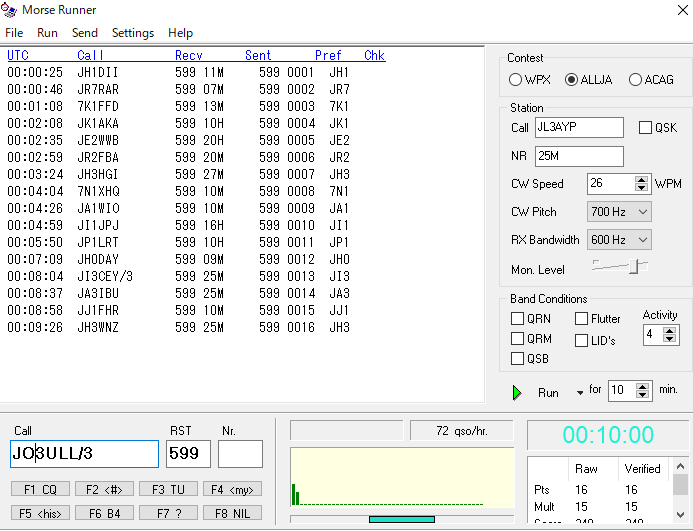Click the Sent column header
The width and height of the screenshot is (693, 531).
[x=258, y=55]
